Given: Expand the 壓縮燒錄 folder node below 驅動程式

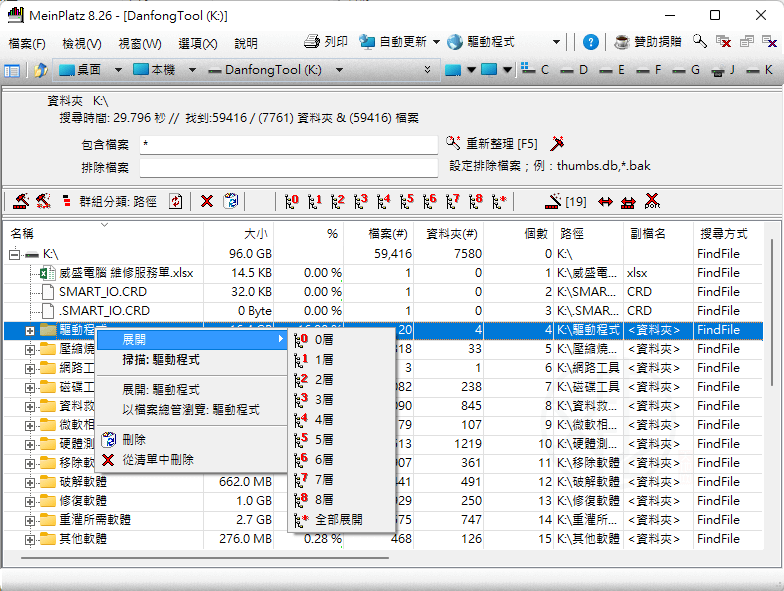Looking at the screenshot, I should 30,349.
